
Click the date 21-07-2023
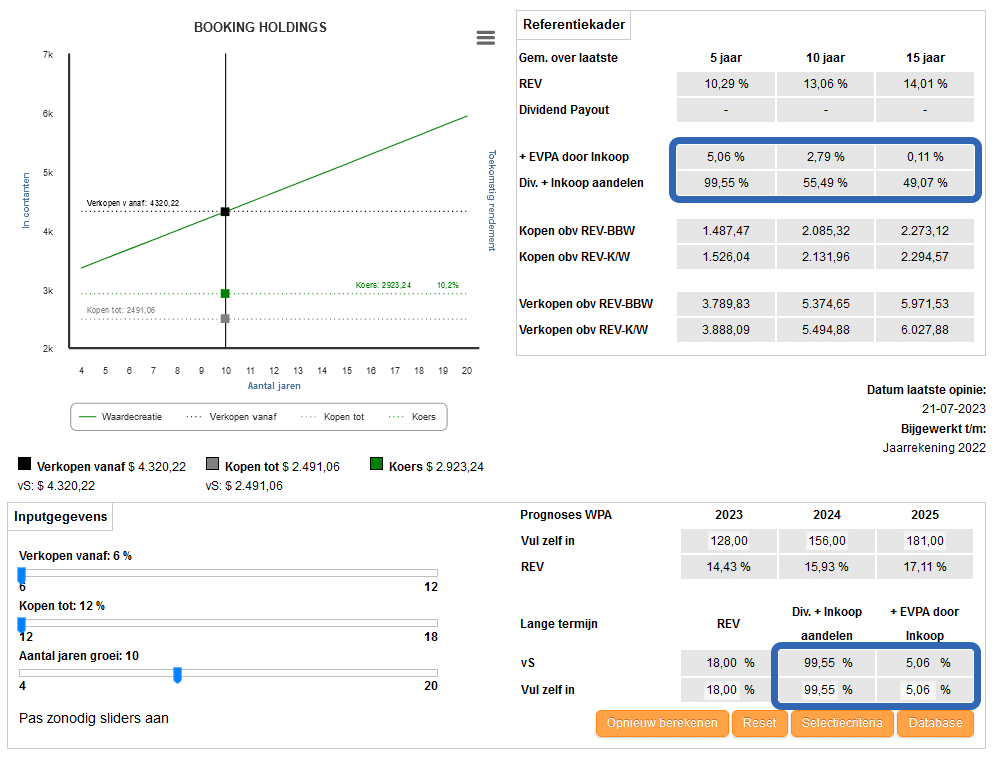coord(953,409)
